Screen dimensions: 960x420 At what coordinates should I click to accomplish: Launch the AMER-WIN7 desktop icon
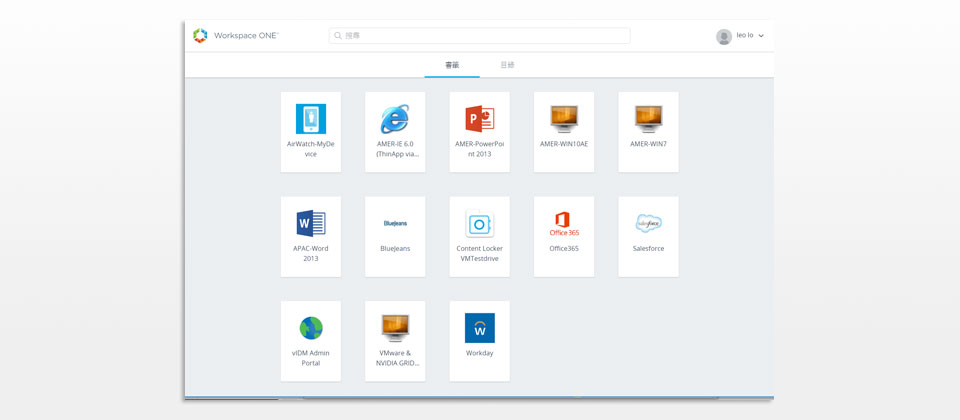(648, 119)
